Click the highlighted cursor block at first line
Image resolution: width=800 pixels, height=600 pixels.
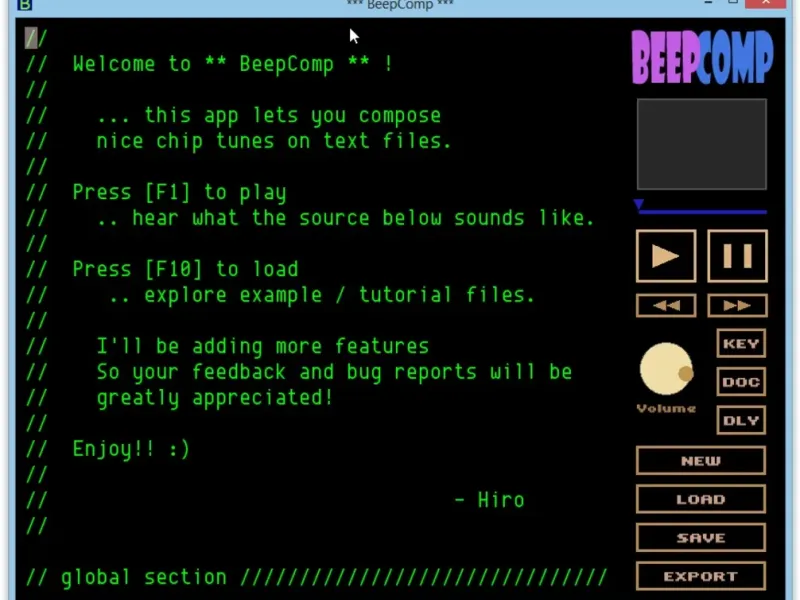tap(31, 38)
